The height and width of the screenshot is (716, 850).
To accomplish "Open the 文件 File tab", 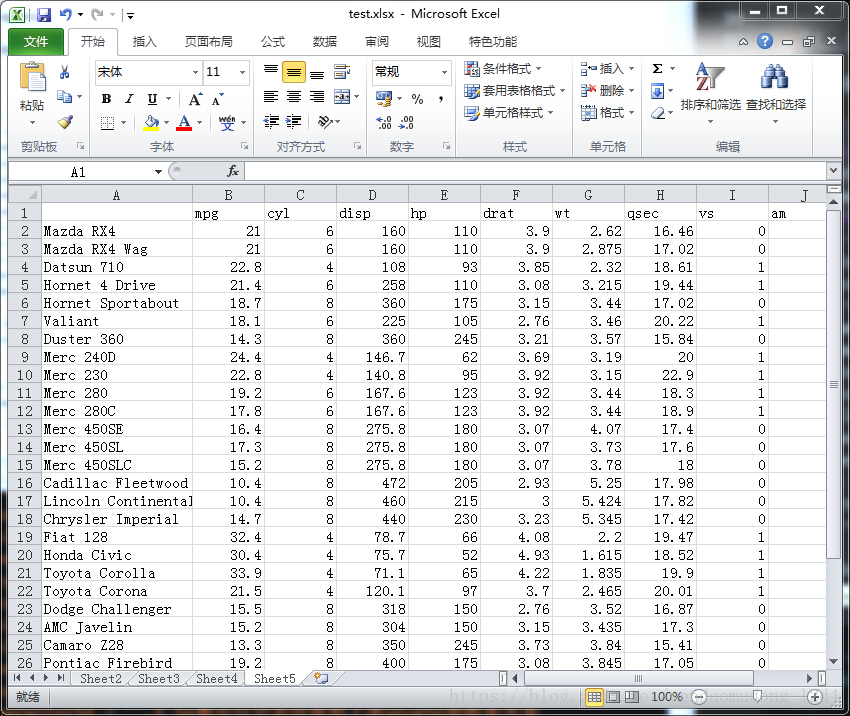I will [x=36, y=42].
